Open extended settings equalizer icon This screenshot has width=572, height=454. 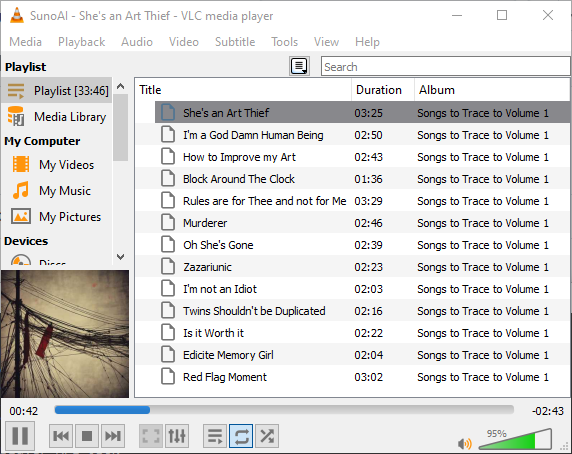click(x=177, y=436)
